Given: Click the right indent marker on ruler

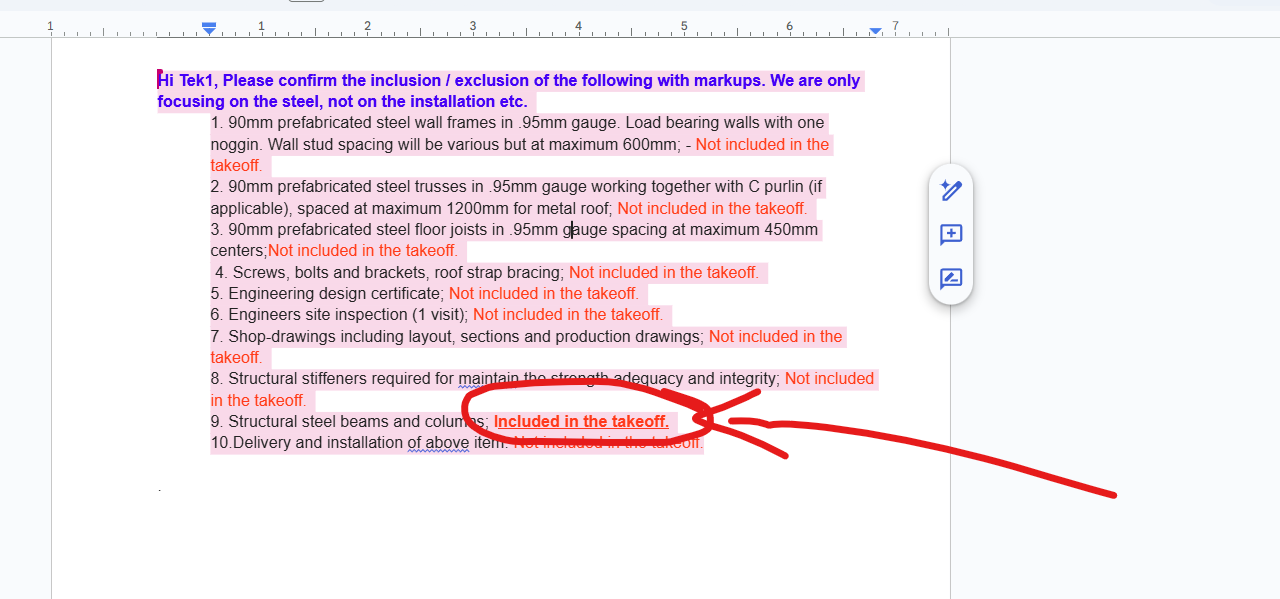Looking at the screenshot, I should [x=875, y=31].
